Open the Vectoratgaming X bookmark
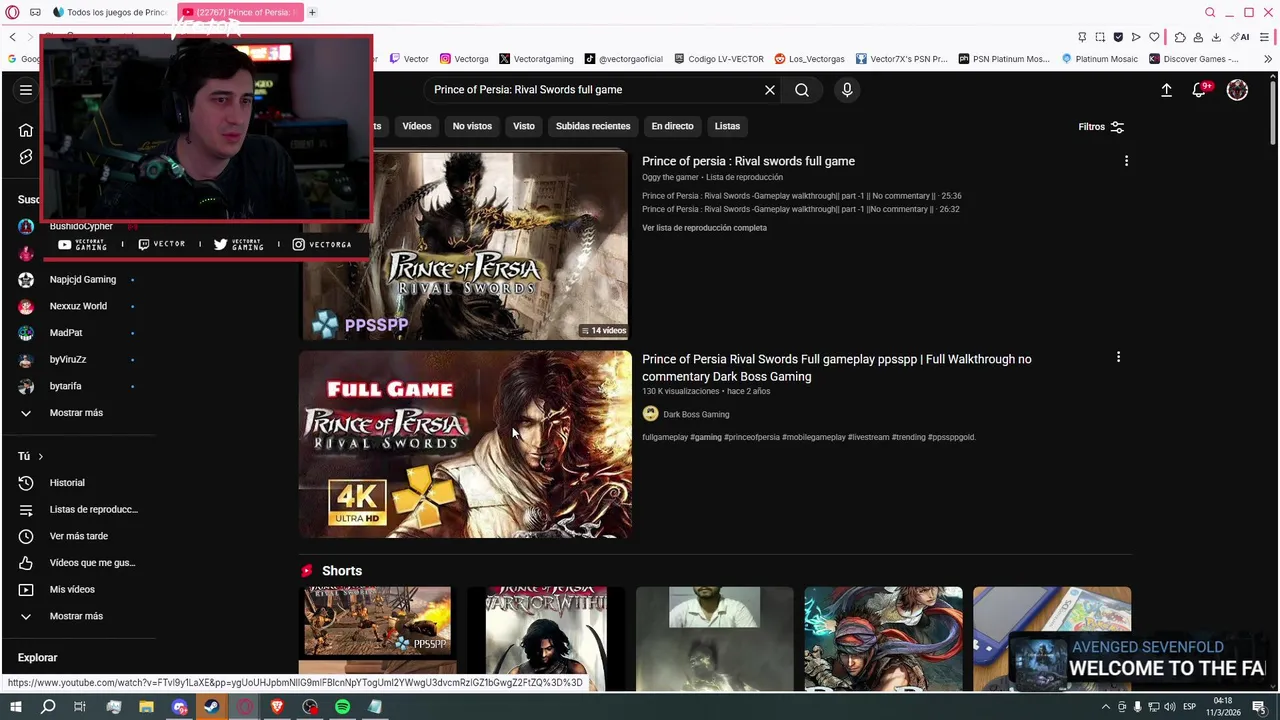 [x=536, y=59]
